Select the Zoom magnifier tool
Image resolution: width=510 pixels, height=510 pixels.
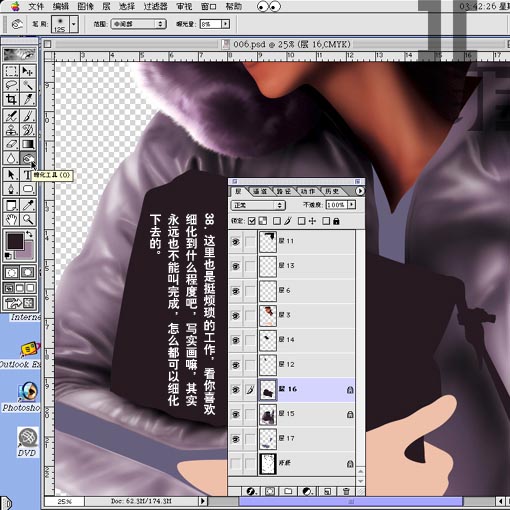(28, 219)
